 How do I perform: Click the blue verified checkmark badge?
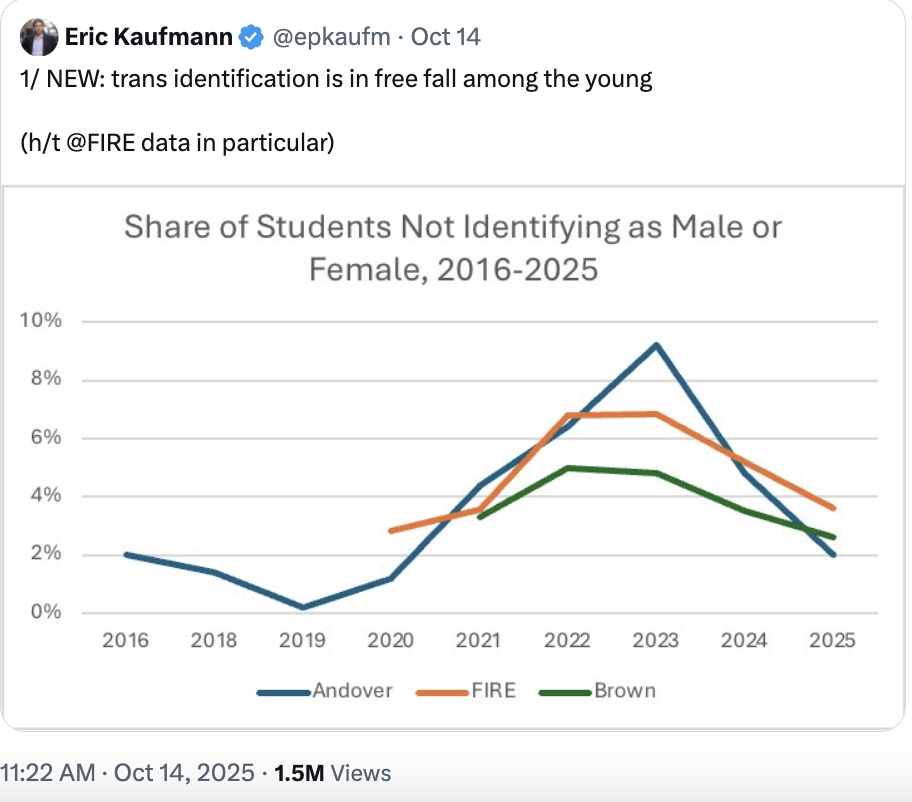tap(251, 38)
